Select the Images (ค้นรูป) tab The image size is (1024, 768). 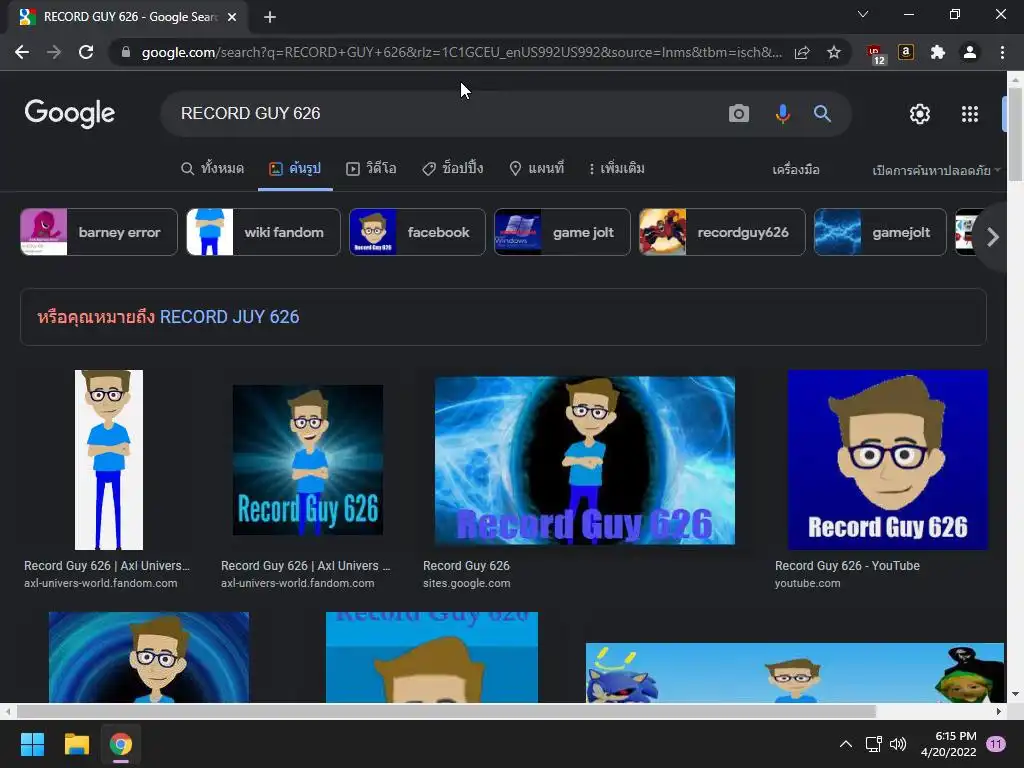(295, 168)
